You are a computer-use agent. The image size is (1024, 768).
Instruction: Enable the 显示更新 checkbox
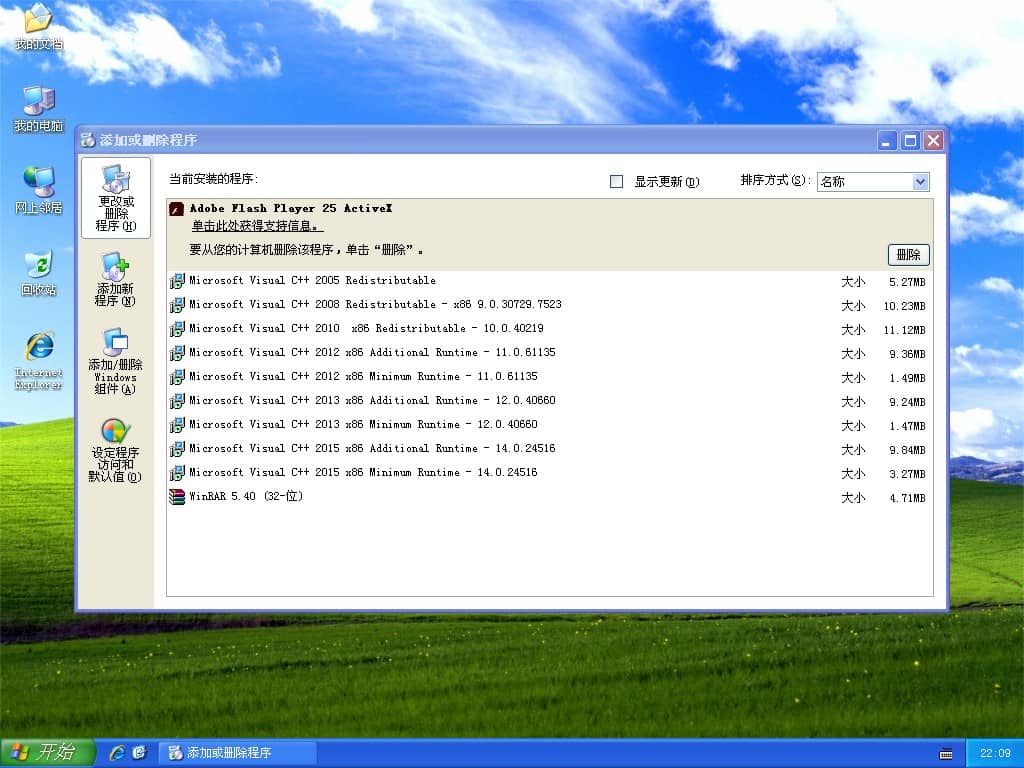pyautogui.click(x=616, y=182)
